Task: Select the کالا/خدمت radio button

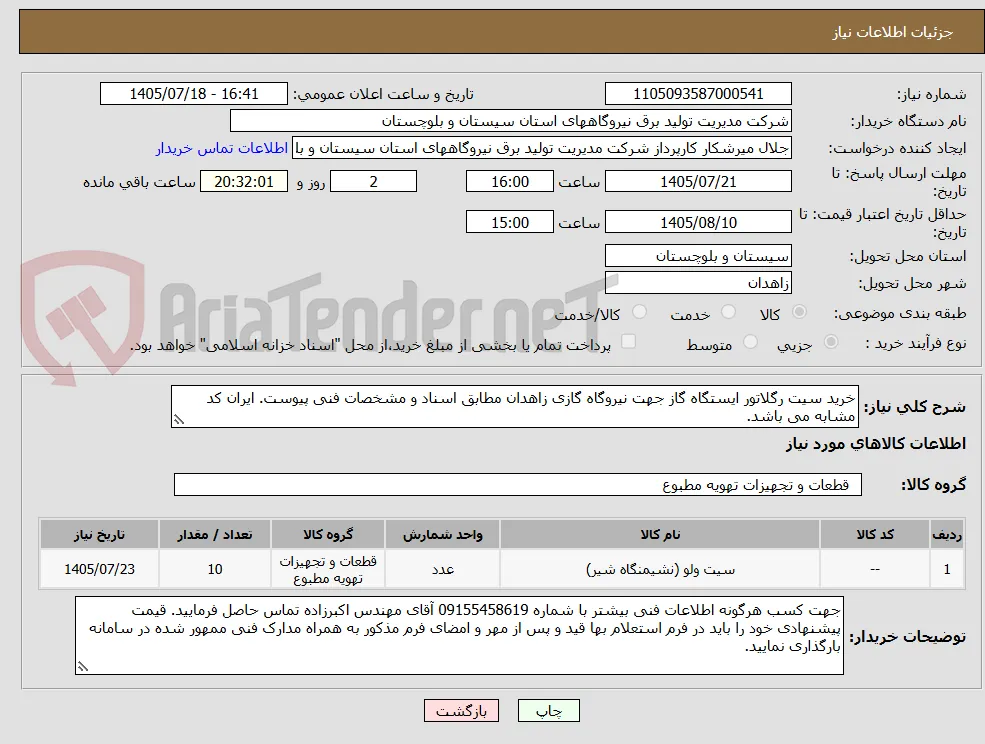Action: (x=639, y=312)
